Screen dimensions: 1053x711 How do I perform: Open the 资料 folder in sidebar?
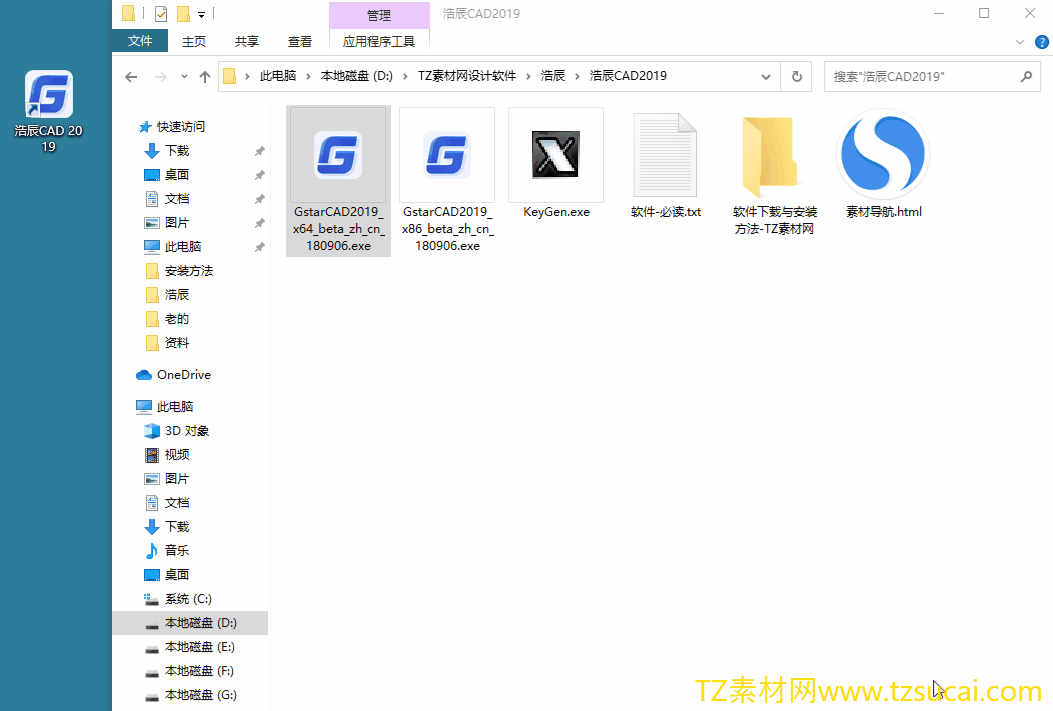(177, 343)
